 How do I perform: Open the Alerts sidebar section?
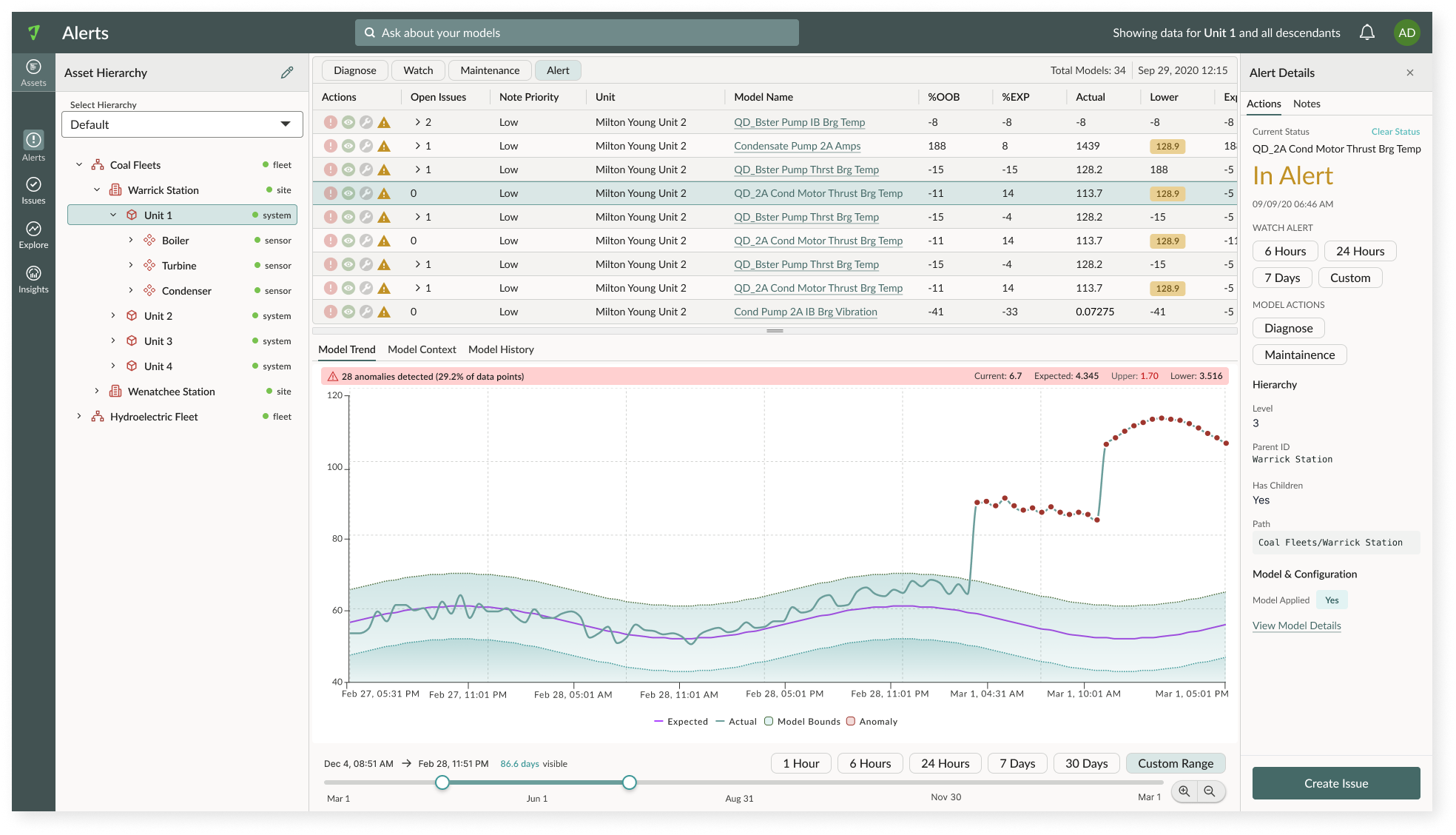pos(33,147)
